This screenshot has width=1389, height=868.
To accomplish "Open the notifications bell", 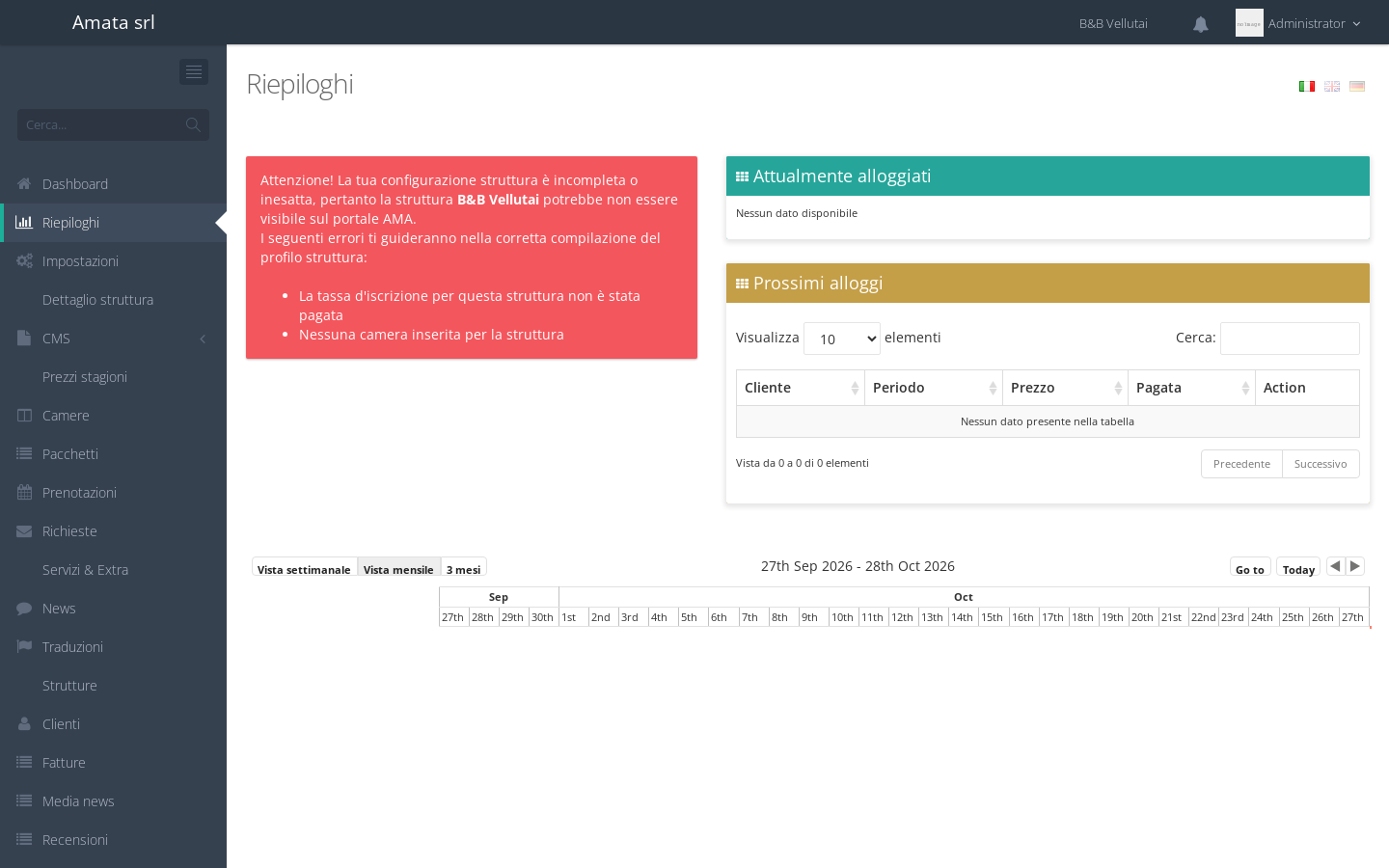I will [1201, 24].
